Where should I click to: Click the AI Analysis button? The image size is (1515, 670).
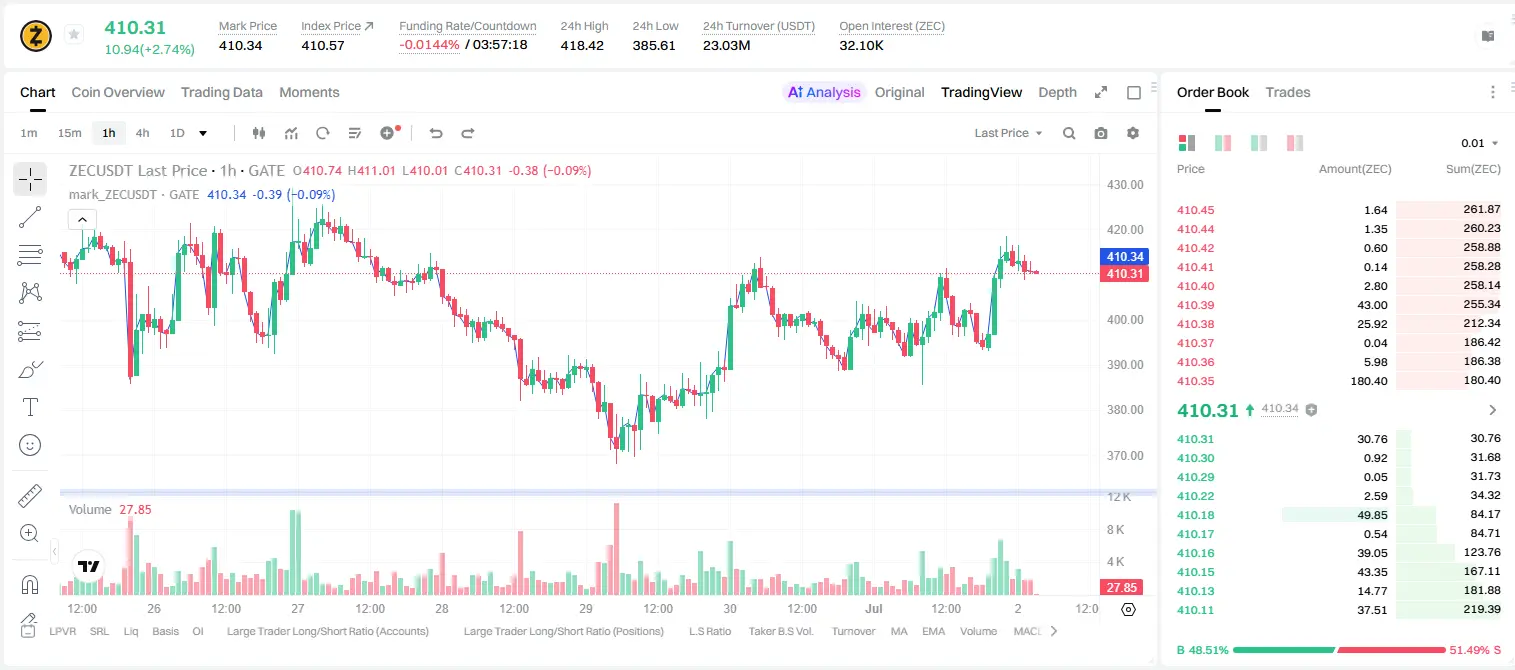point(824,92)
